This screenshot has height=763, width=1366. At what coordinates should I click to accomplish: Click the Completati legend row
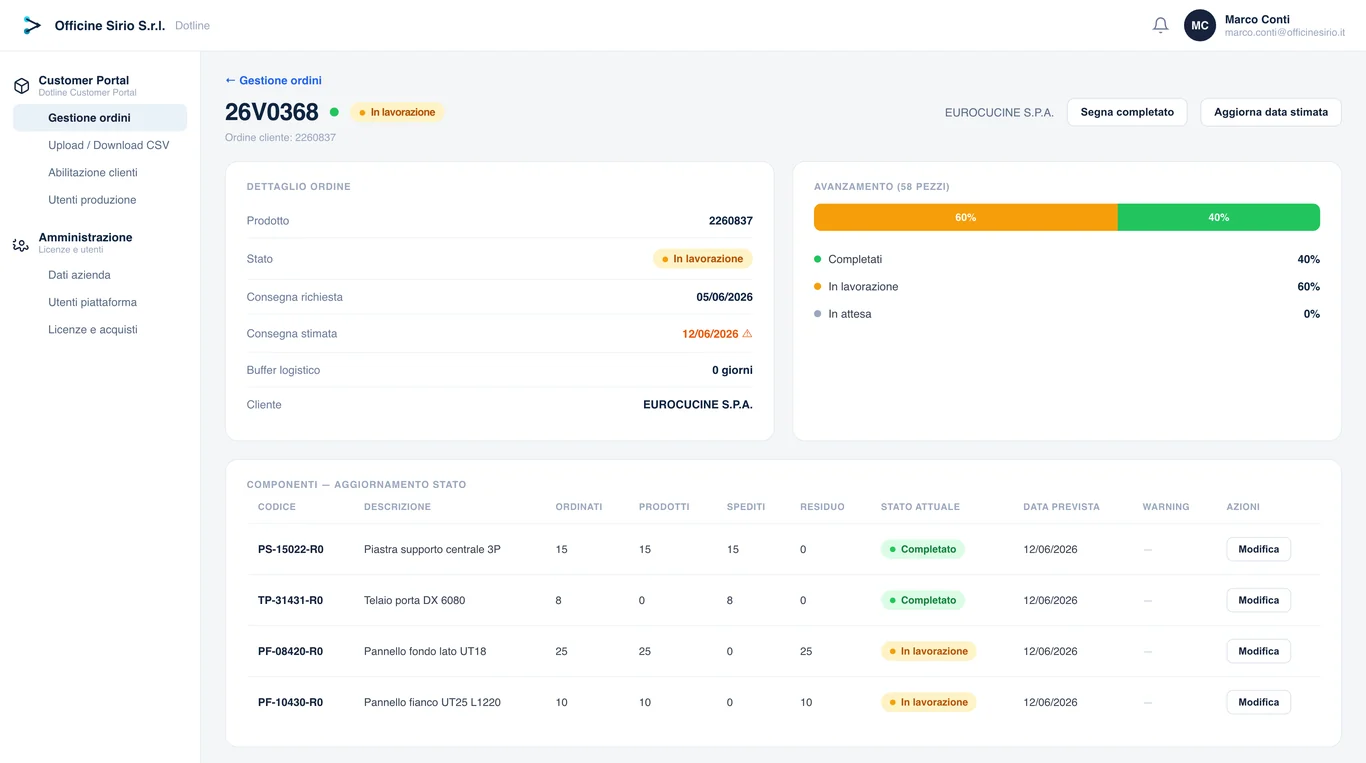pos(1067,259)
